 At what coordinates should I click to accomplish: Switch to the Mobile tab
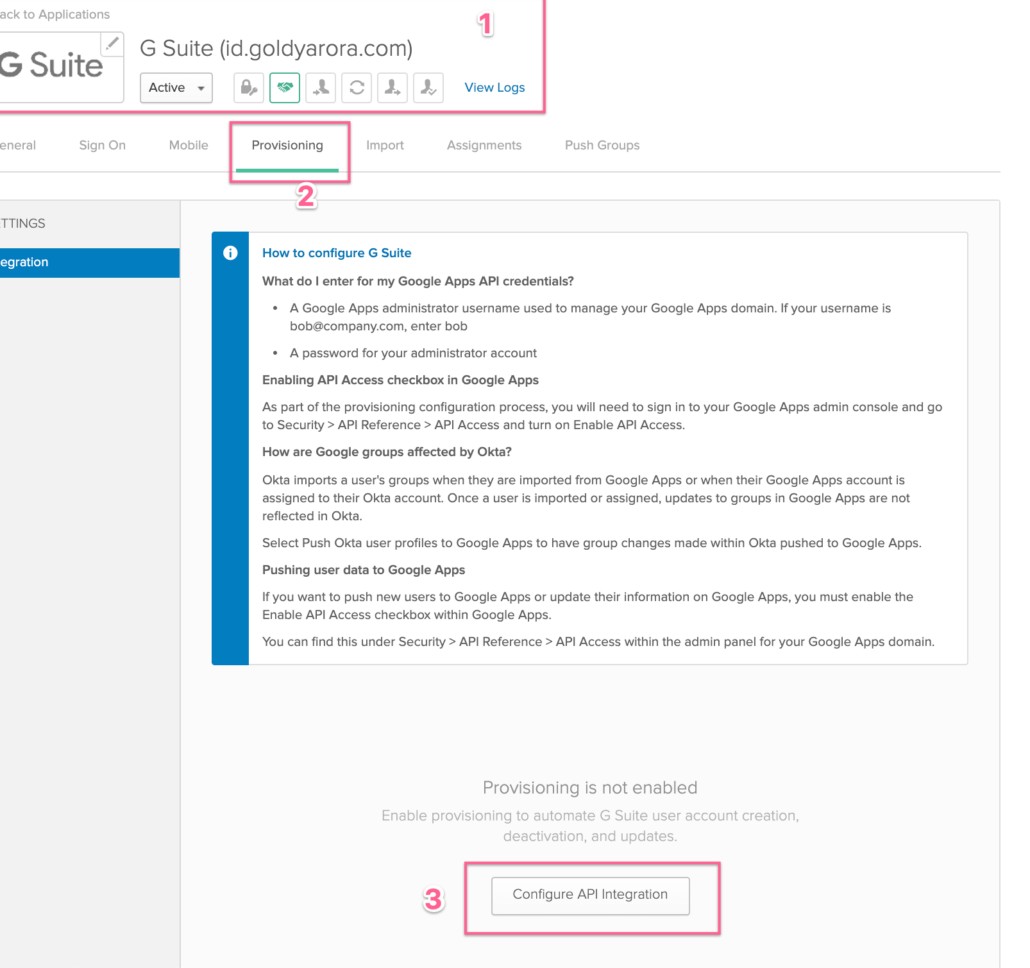[189, 145]
